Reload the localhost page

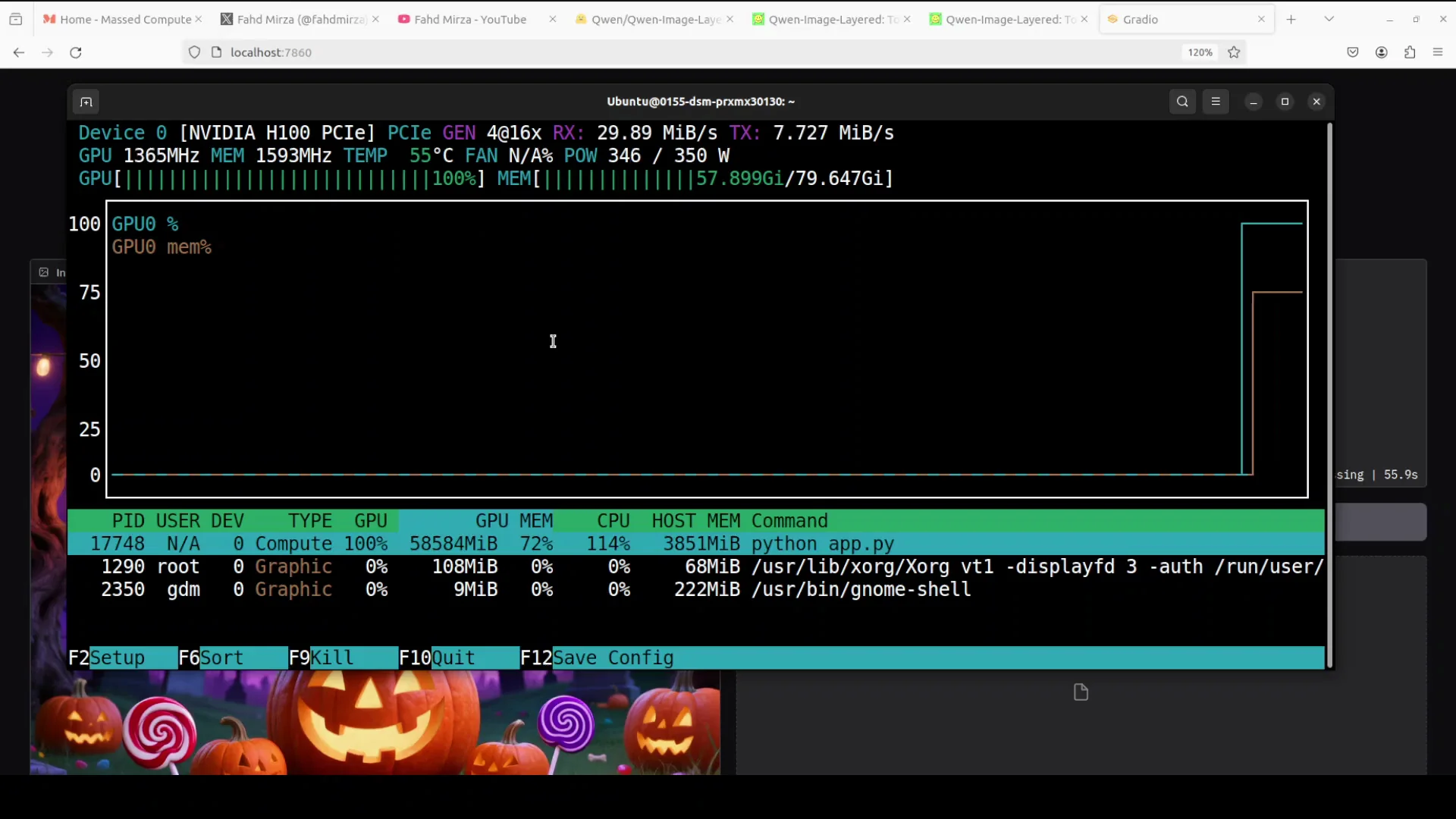(x=75, y=52)
